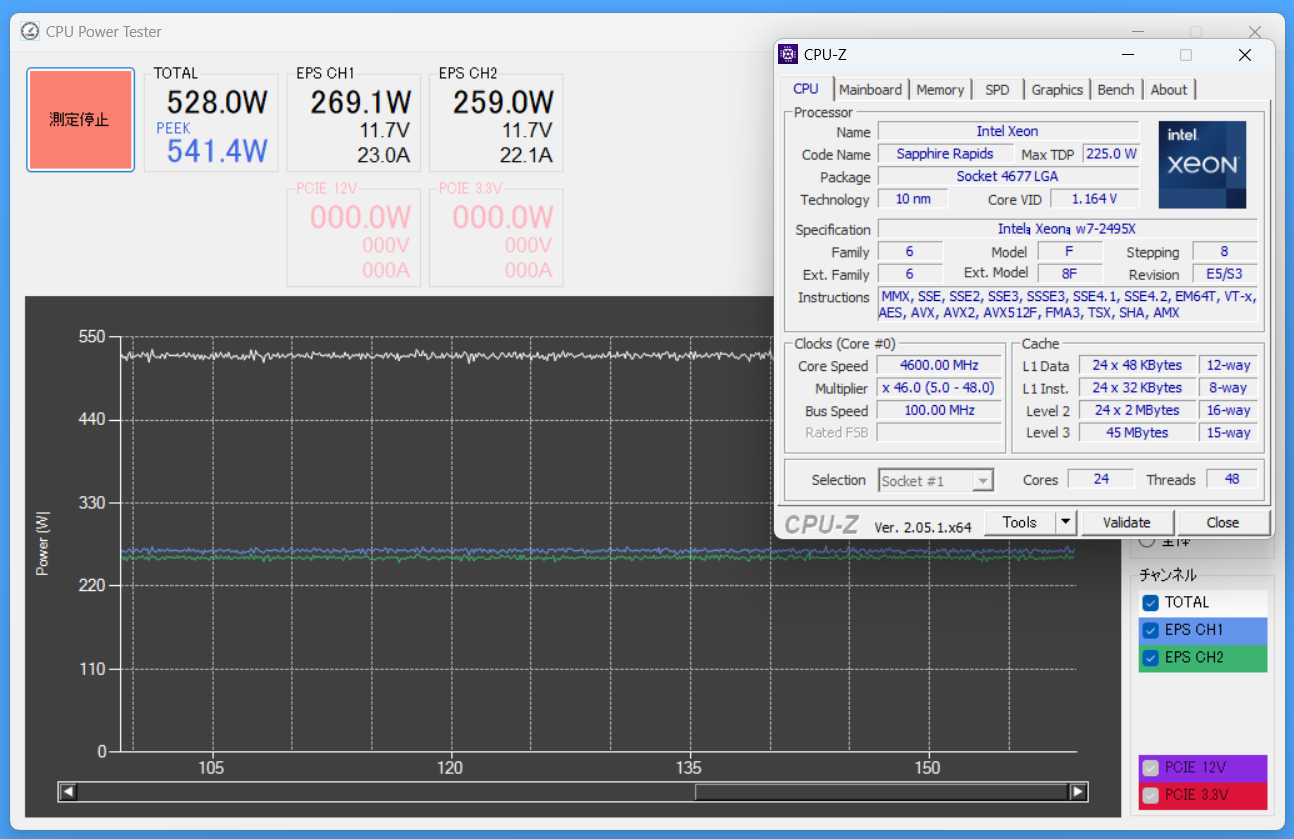Click the Specification field w7-2495X

pos(1067,229)
